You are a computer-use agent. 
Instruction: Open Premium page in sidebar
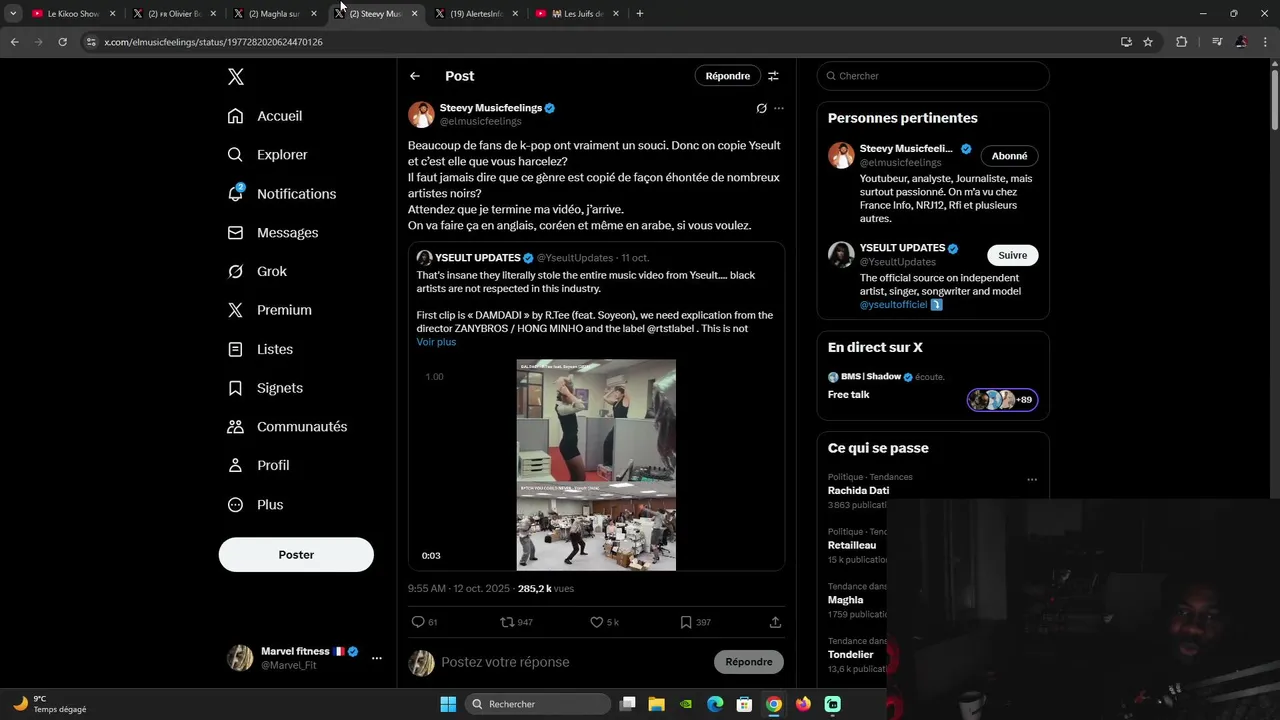click(x=270, y=310)
